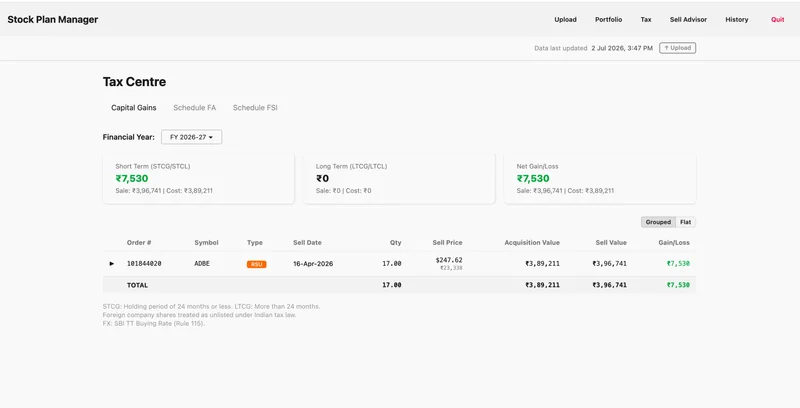The width and height of the screenshot is (800, 408).
Task: Open the Schedule FA tab
Action: tap(194, 108)
